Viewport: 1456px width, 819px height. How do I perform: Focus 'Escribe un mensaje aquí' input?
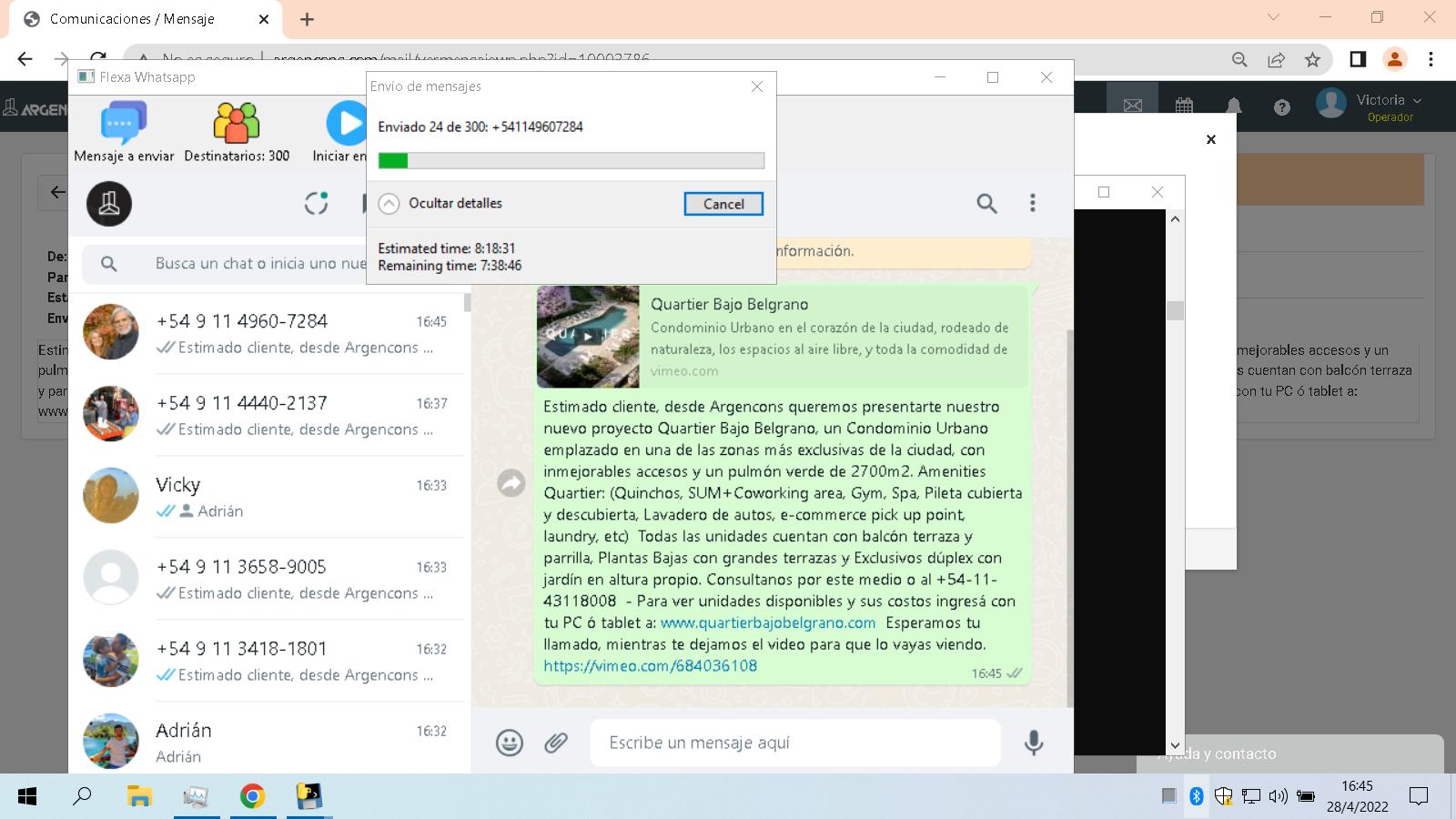pyautogui.click(x=795, y=743)
